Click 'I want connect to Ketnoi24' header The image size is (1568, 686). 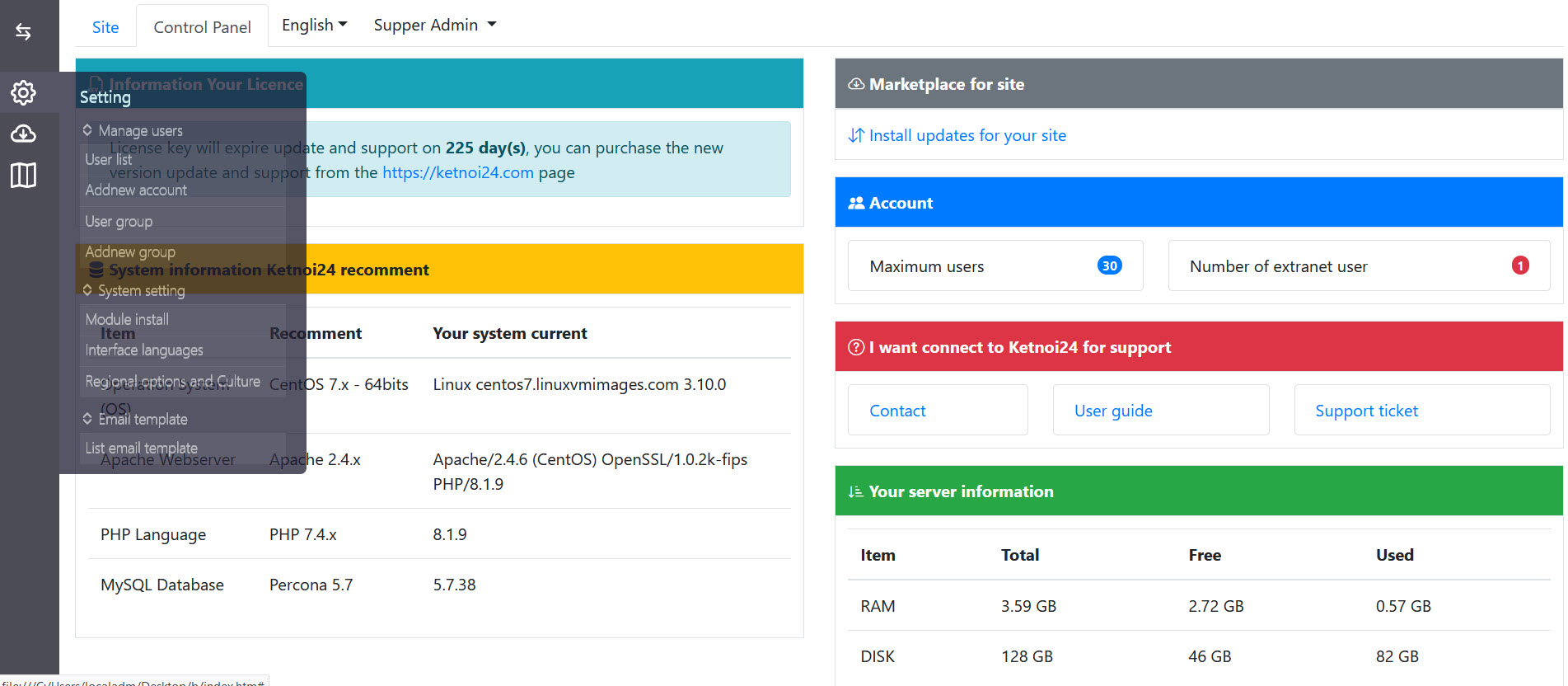[1199, 347]
